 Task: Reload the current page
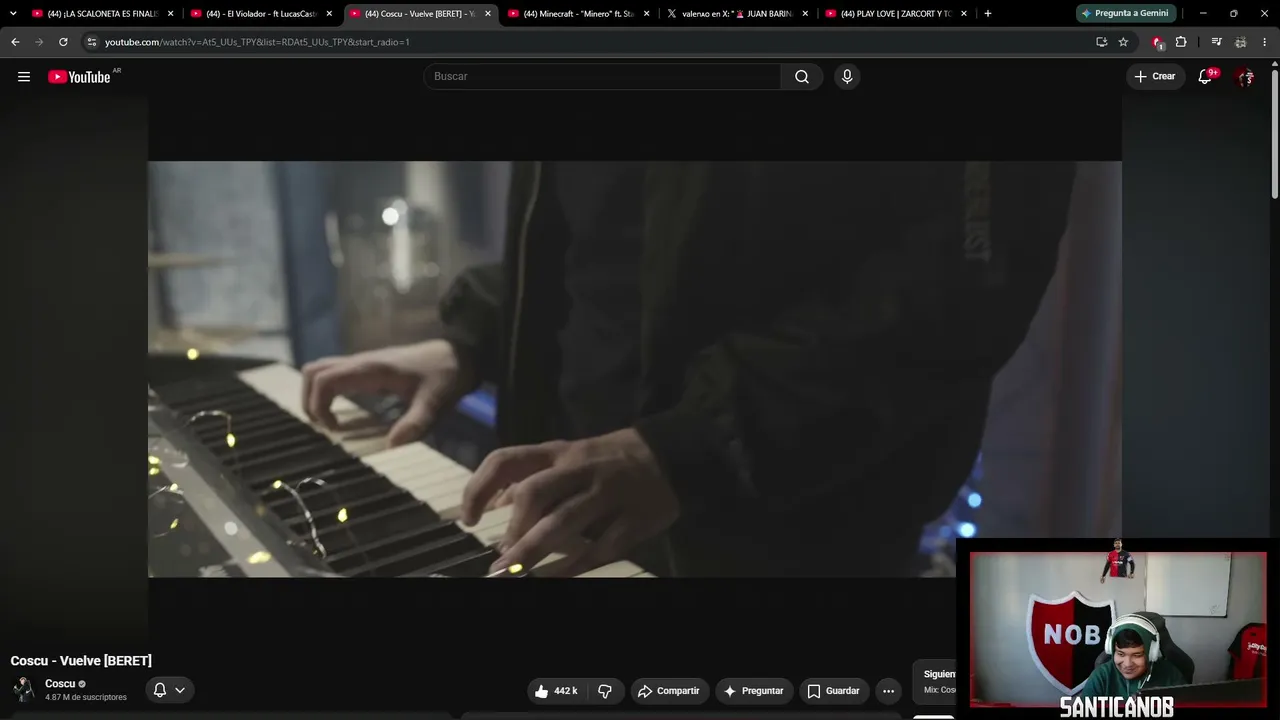[x=63, y=42]
